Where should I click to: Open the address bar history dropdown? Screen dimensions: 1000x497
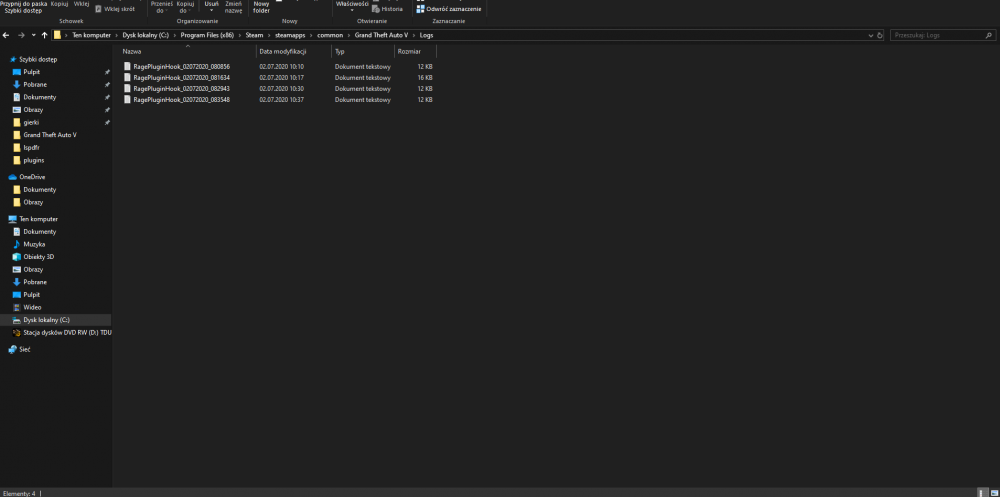[x=871, y=35]
